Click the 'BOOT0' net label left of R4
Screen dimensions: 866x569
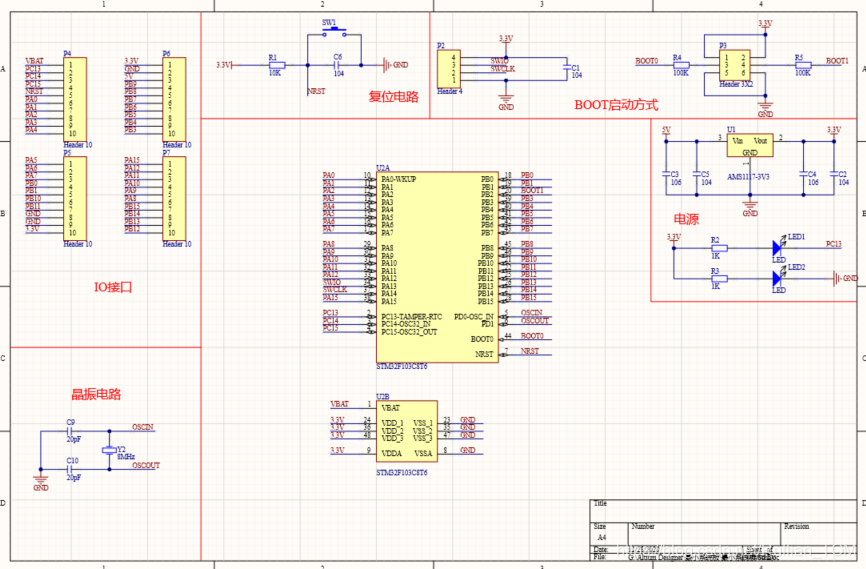point(647,61)
